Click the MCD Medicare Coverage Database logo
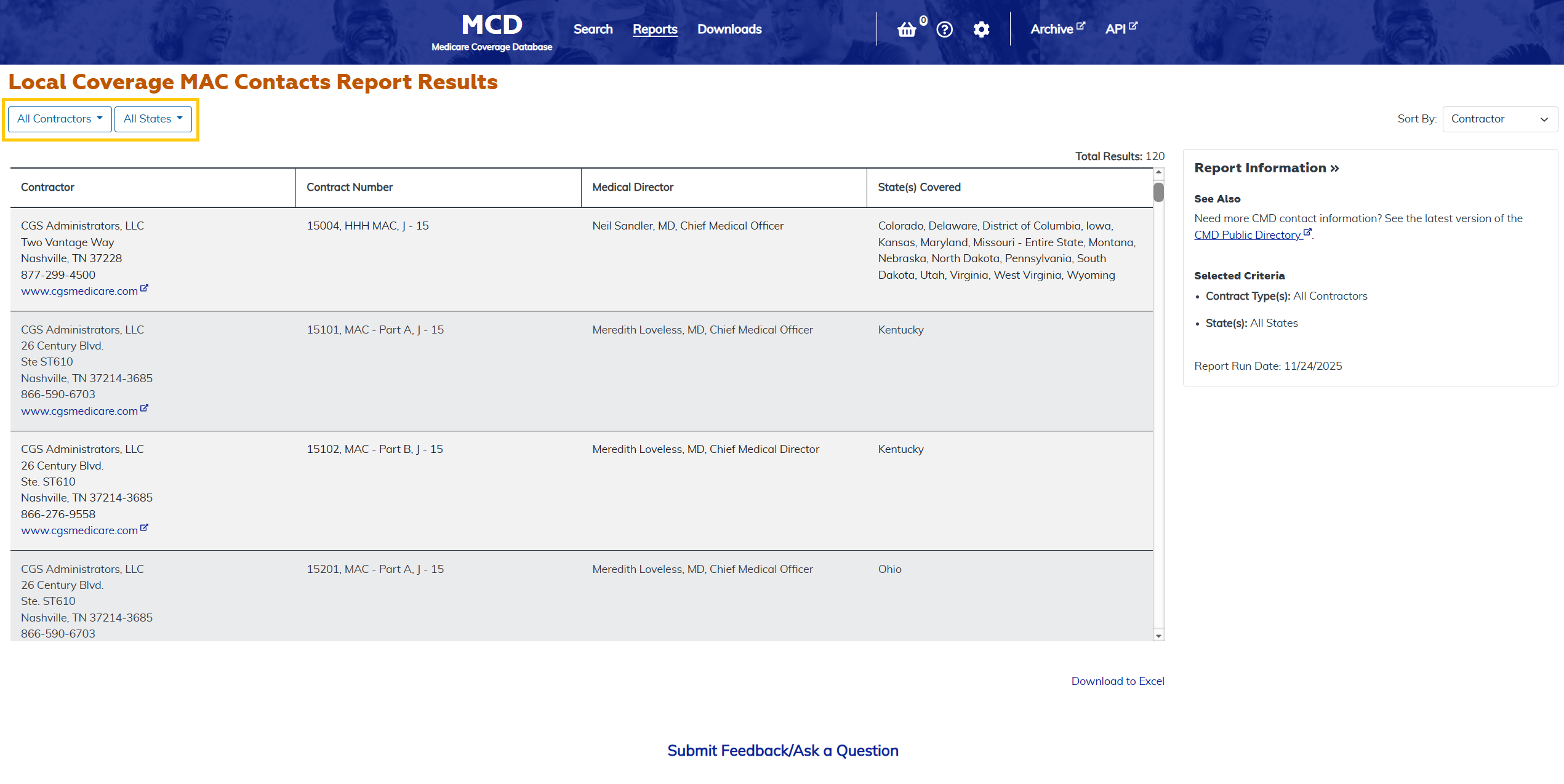The image size is (1564, 784). click(x=492, y=32)
